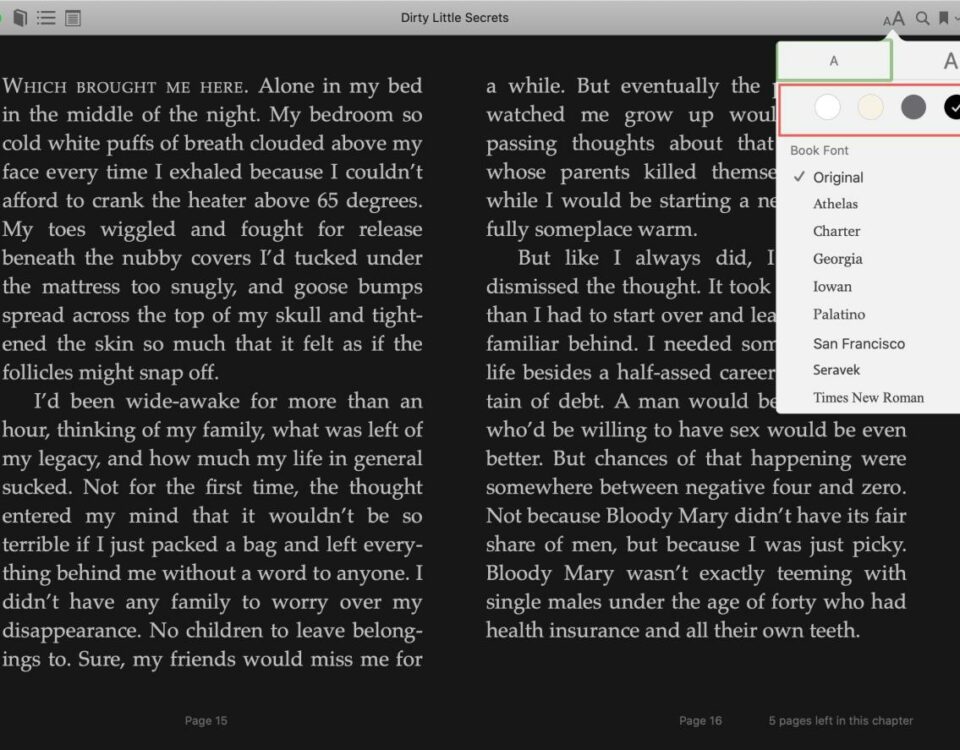Select the gray page theme
960x750 pixels.
[x=913, y=107]
